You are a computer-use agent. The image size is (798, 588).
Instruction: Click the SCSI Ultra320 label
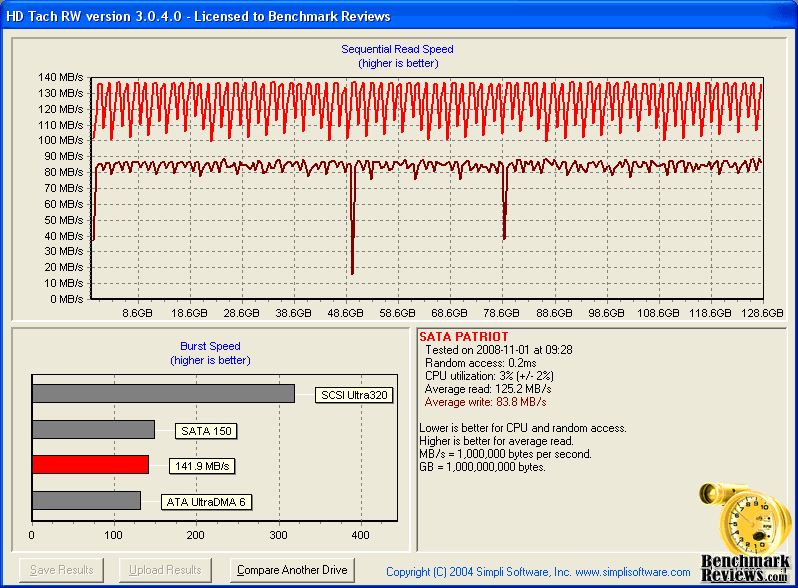click(354, 395)
